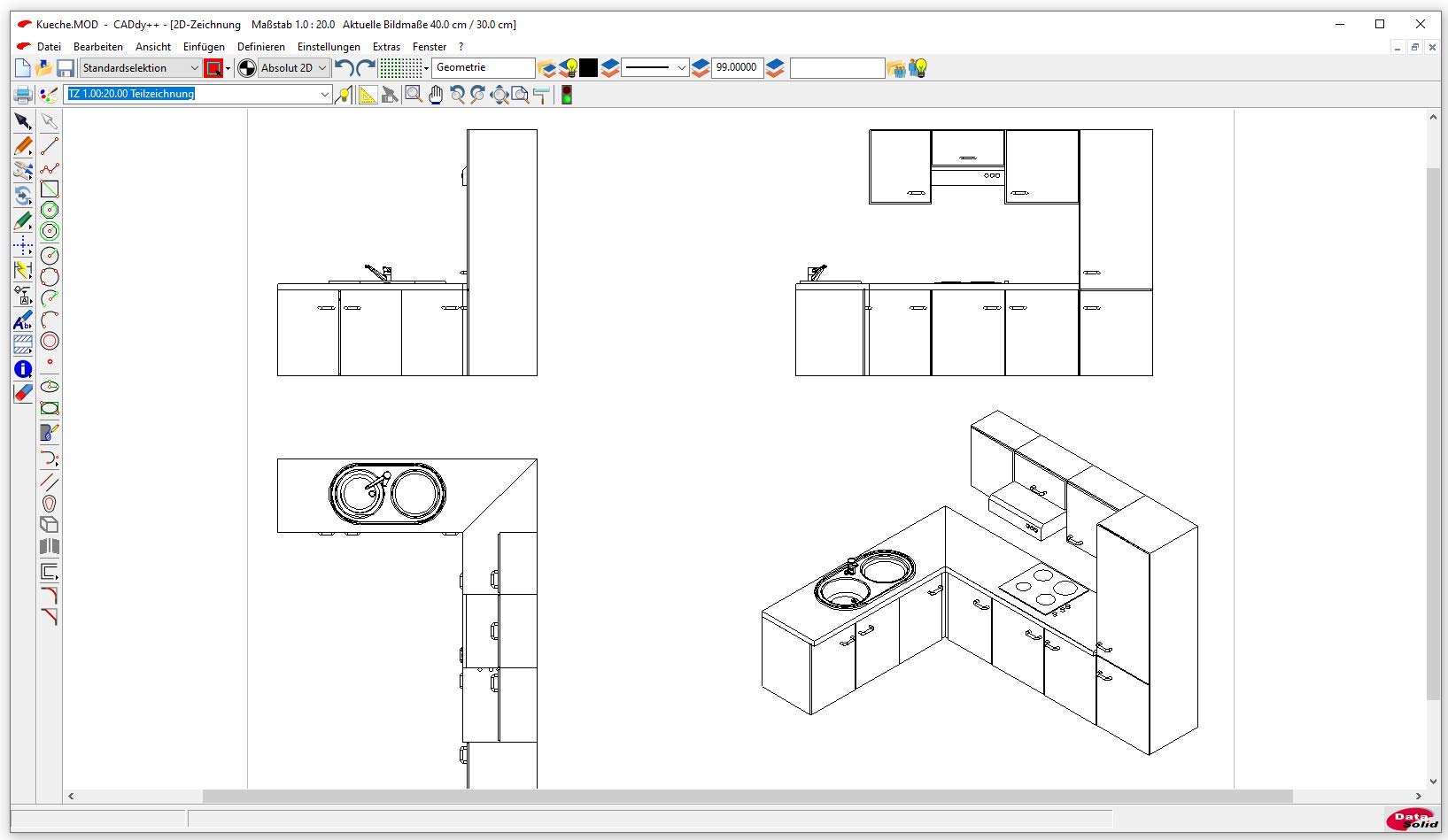Open the Extras menu
Screen dimensions: 1448x840
coord(386,47)
